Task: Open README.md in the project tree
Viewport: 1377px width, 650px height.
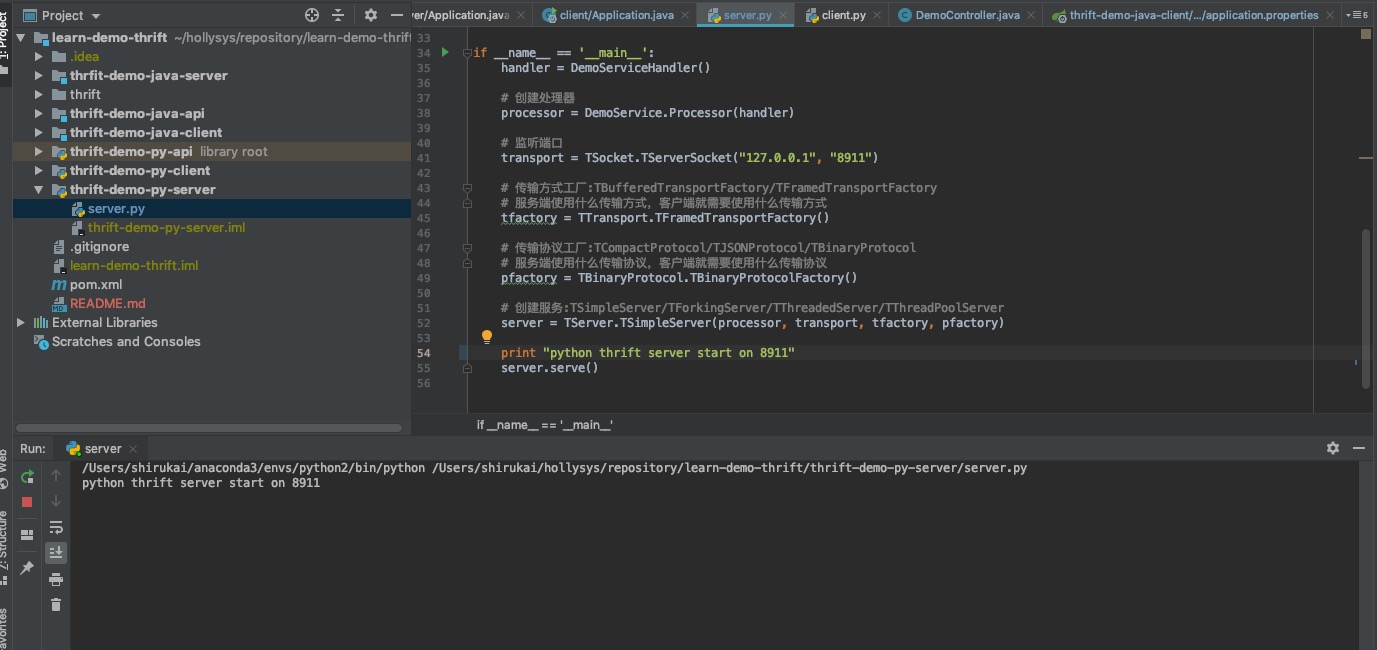Action: tap(107, 304)
